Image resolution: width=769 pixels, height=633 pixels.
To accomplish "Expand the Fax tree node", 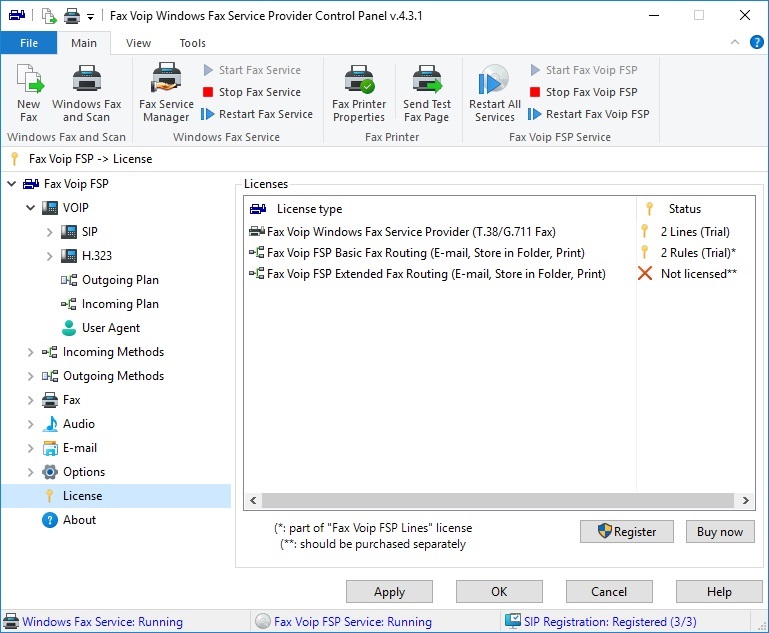I will click(30, 400).
